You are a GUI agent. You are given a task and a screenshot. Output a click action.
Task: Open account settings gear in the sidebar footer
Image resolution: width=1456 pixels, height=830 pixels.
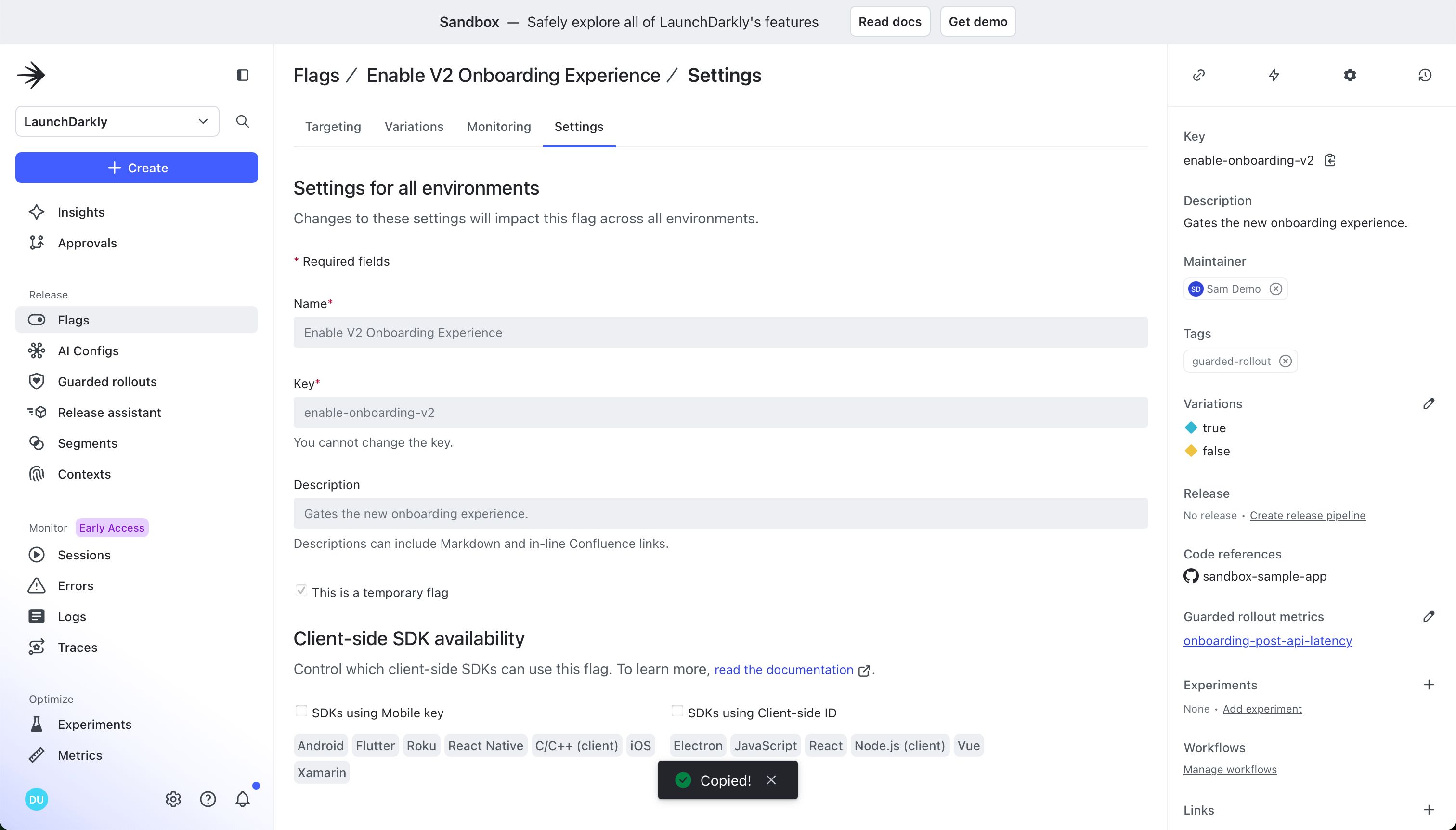pyautogui.click(x=173, y=799)
